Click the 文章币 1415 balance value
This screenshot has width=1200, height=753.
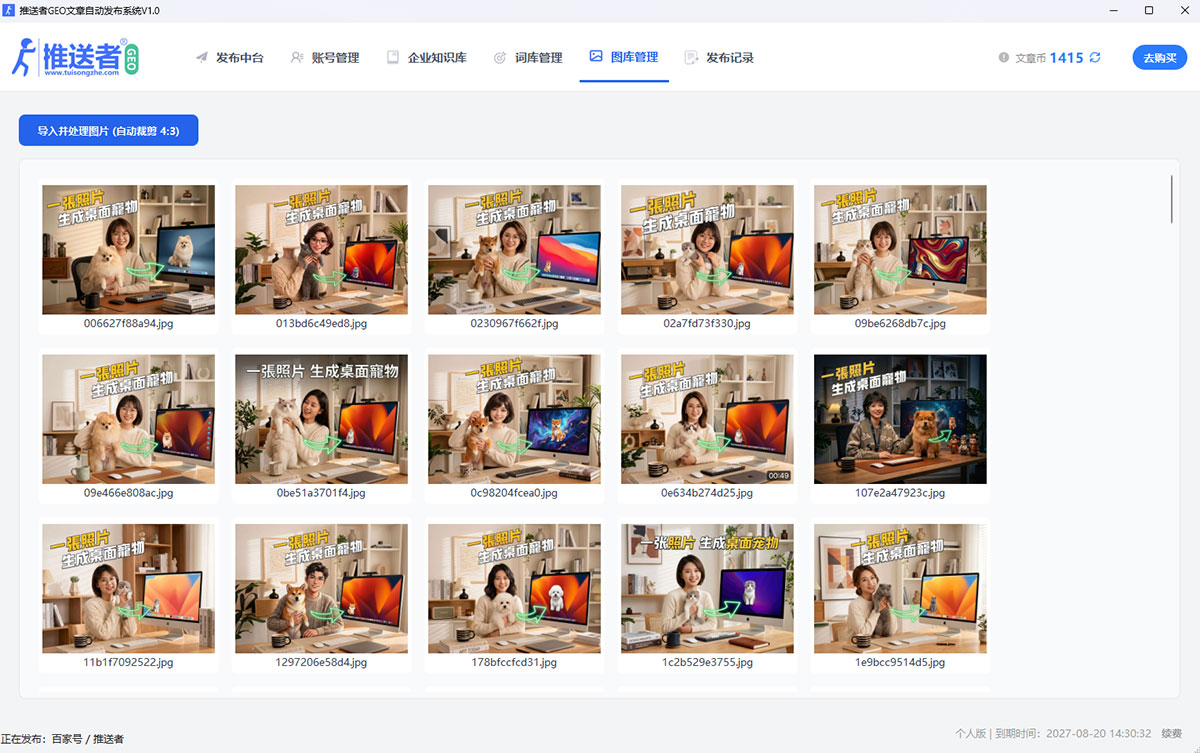[1067, 58]
